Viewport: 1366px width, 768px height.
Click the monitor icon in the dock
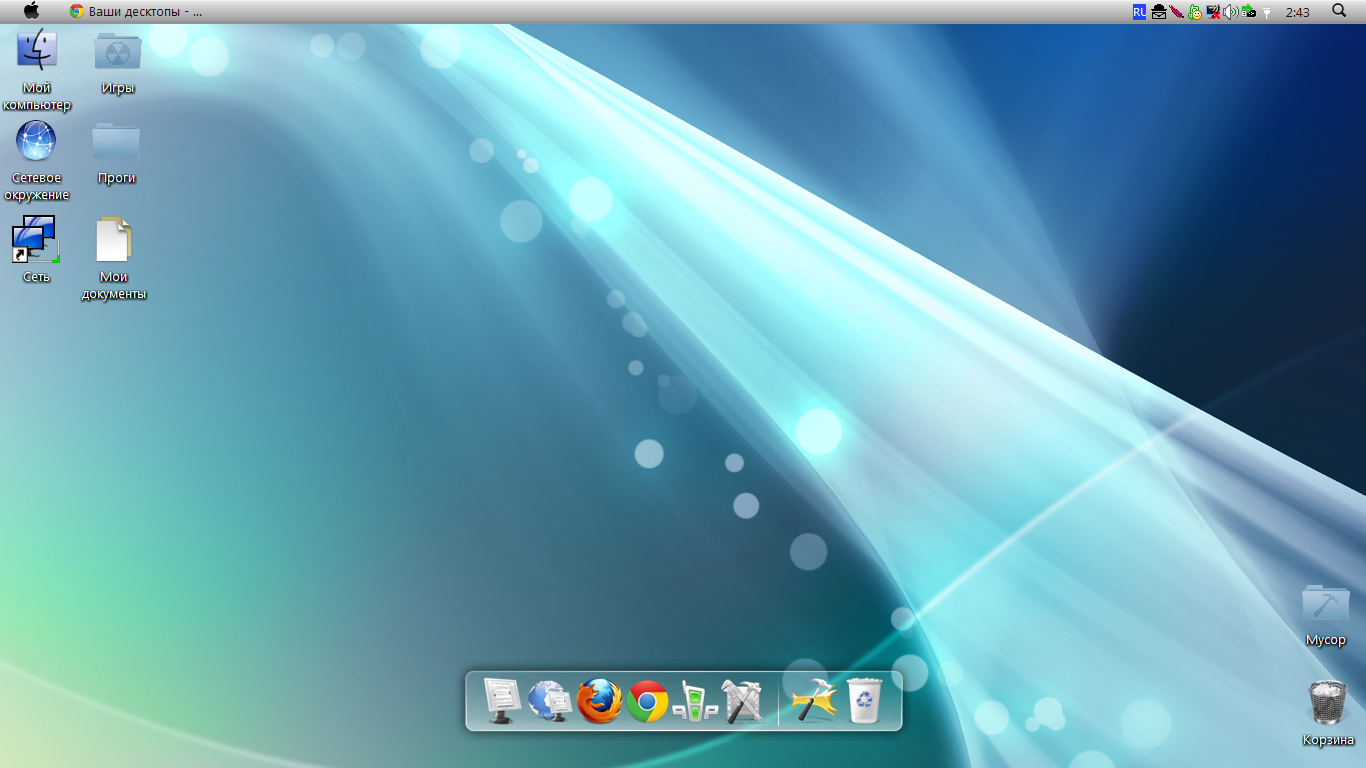point(502,701)
